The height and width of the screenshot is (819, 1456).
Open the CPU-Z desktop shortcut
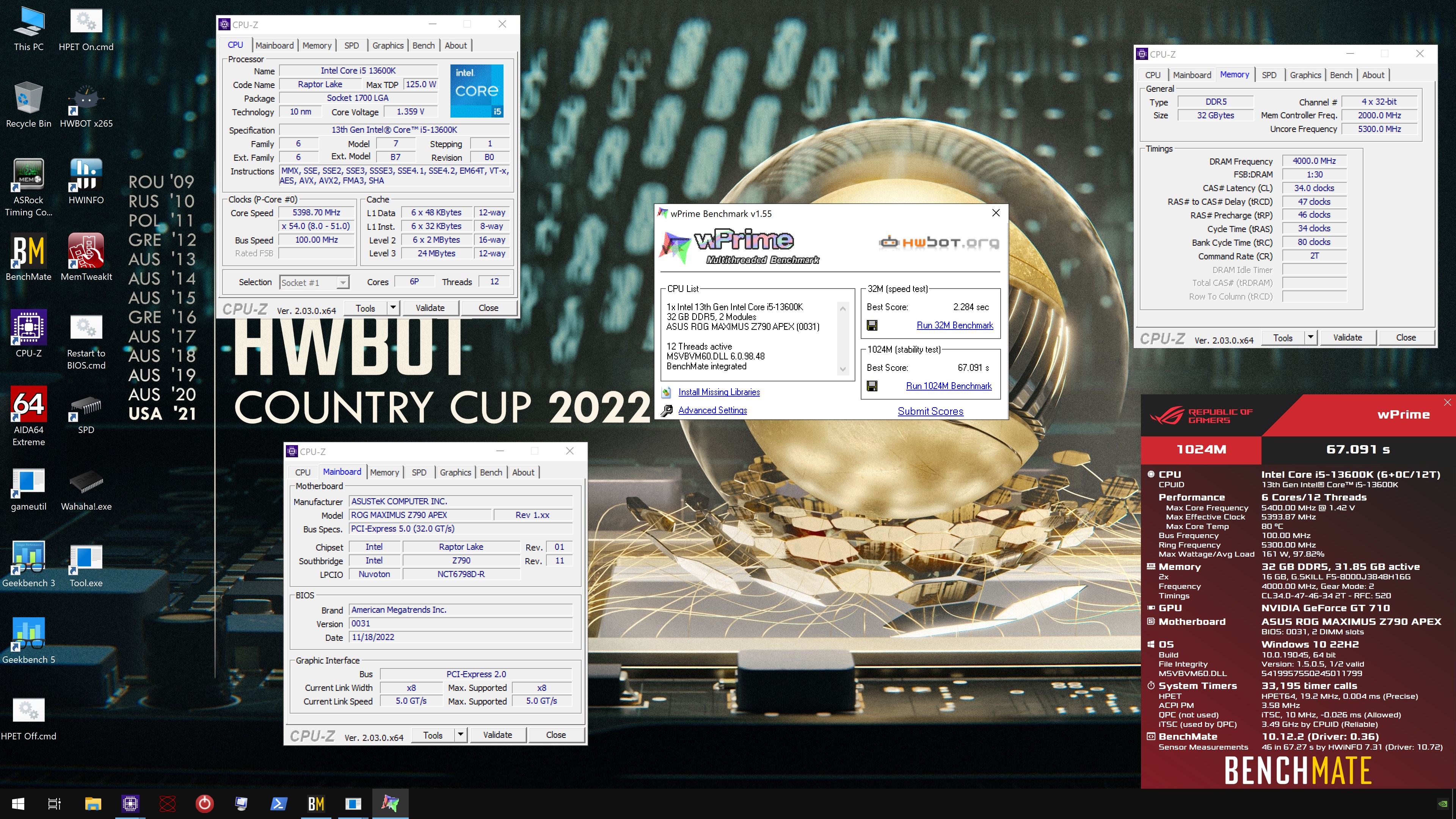[x=28, y=334]
